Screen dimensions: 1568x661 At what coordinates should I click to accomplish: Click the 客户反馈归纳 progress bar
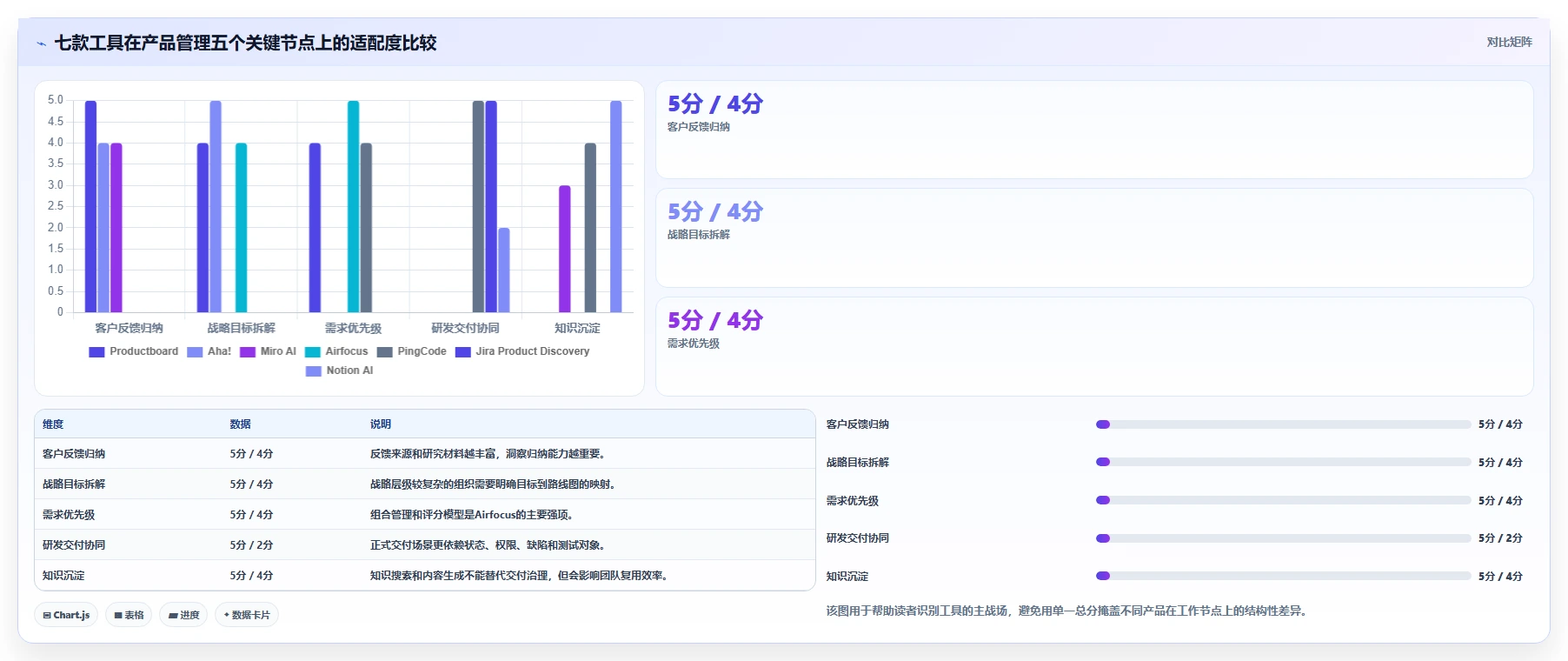coord(1283,424)
